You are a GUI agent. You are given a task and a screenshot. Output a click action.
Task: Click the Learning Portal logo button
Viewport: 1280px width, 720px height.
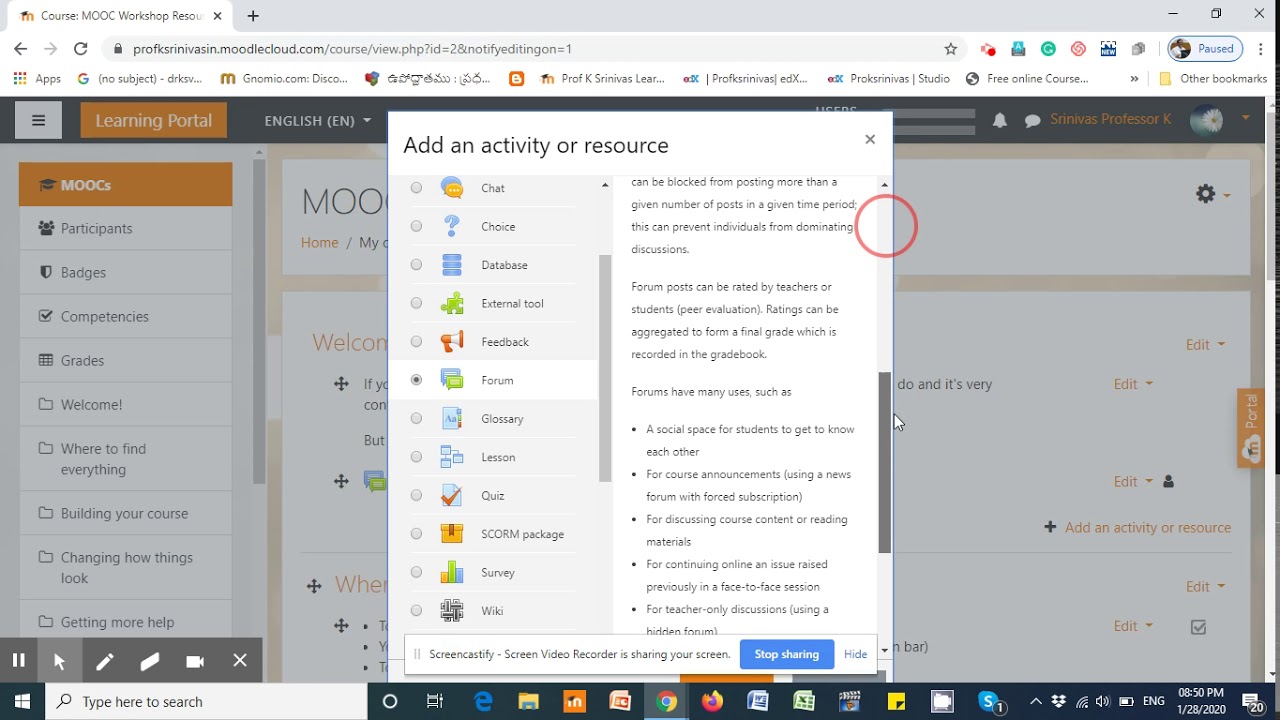click(x=154, y=120)
